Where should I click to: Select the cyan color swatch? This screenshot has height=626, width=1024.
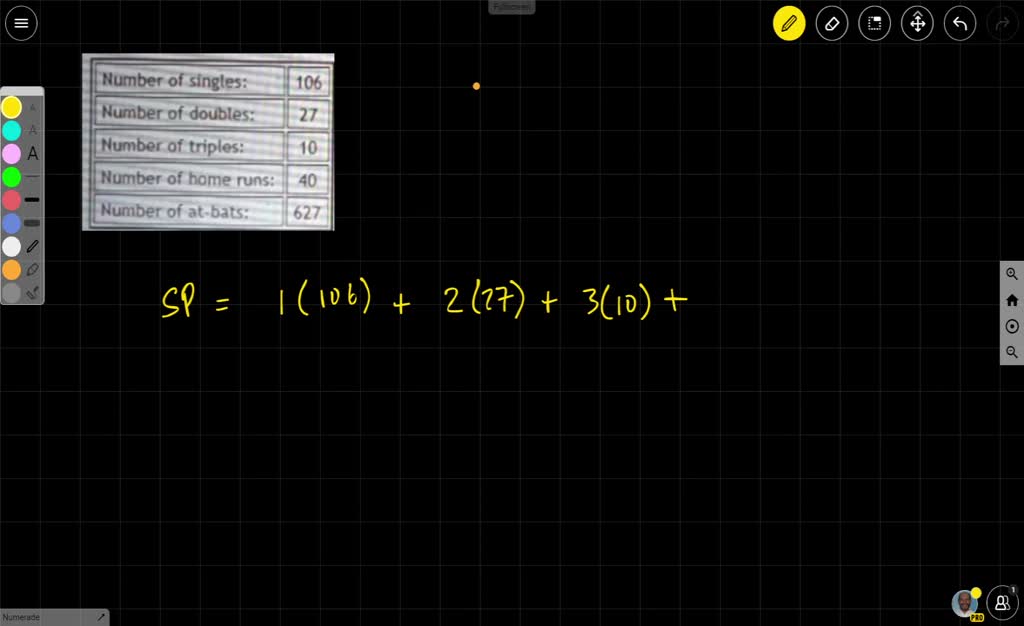[11, 131]
